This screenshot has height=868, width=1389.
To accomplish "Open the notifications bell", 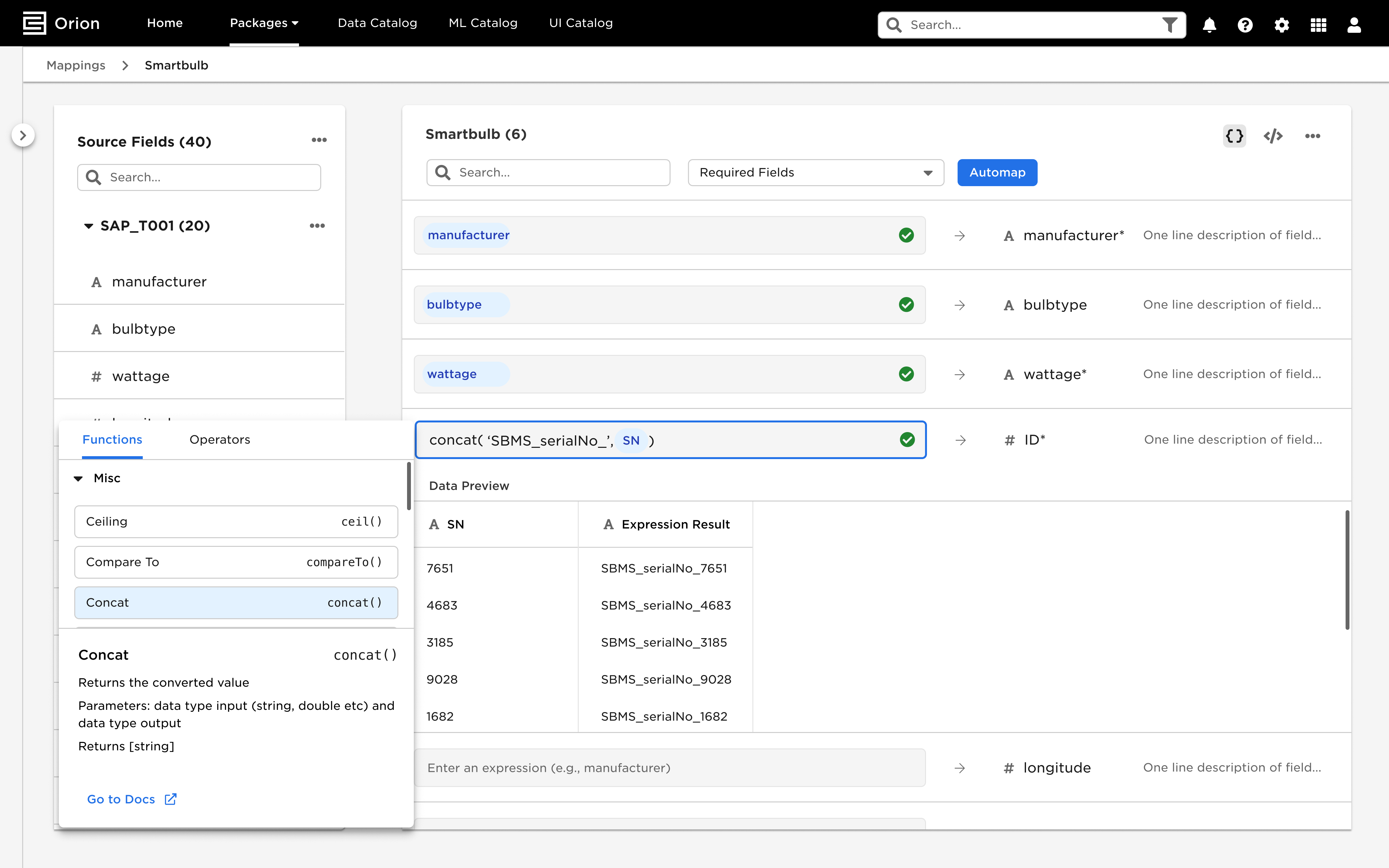I will [x=1209, y=25].
